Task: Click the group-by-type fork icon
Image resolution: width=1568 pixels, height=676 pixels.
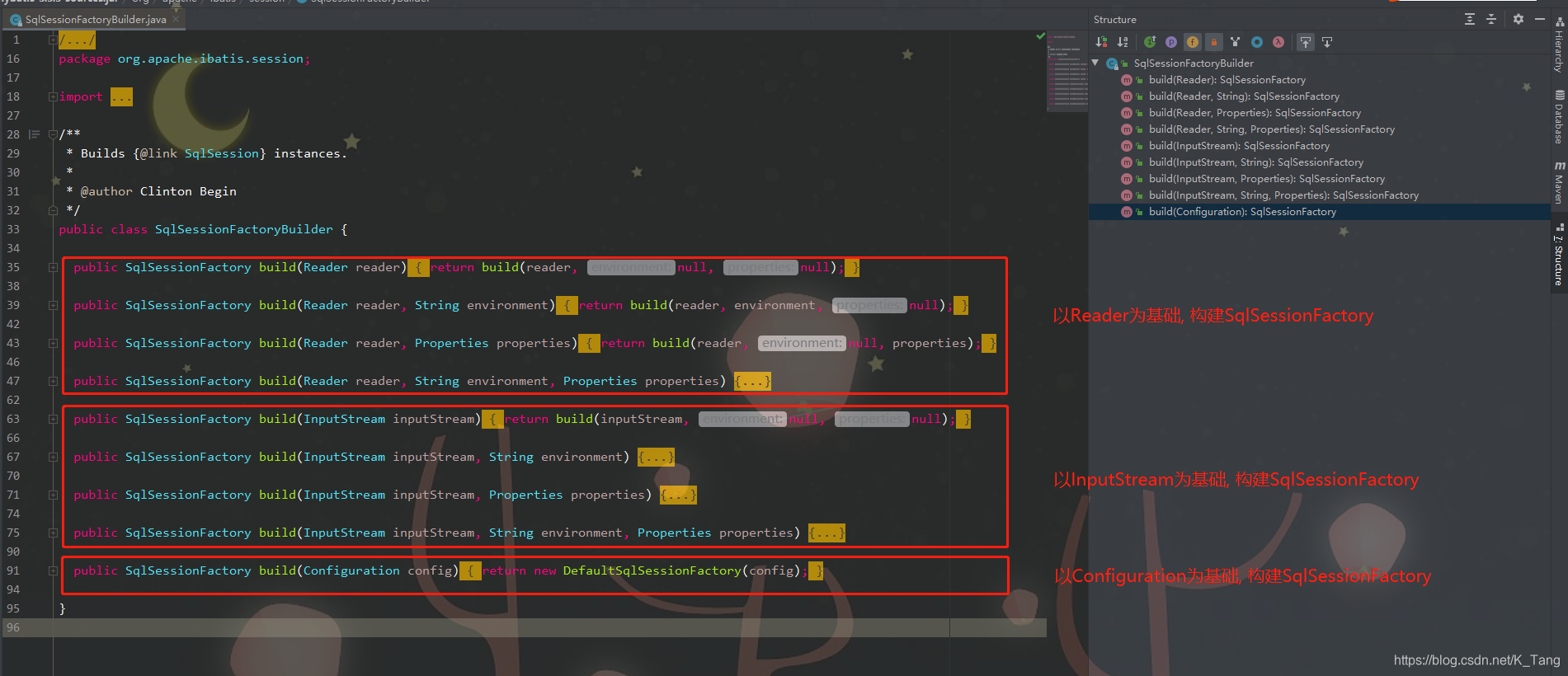Action: click(1235, 42)
